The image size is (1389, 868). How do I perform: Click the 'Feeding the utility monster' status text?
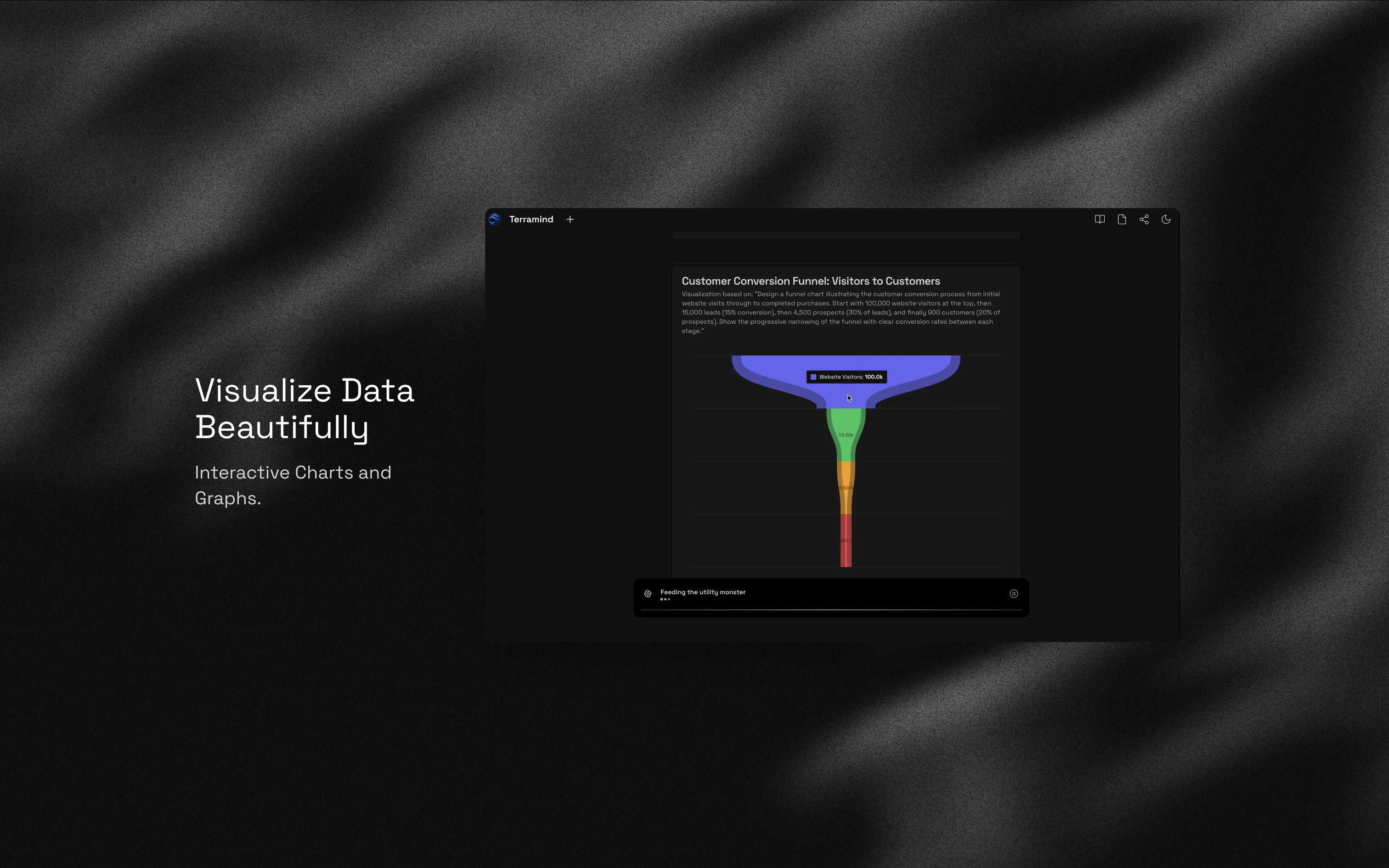point(702,592)
